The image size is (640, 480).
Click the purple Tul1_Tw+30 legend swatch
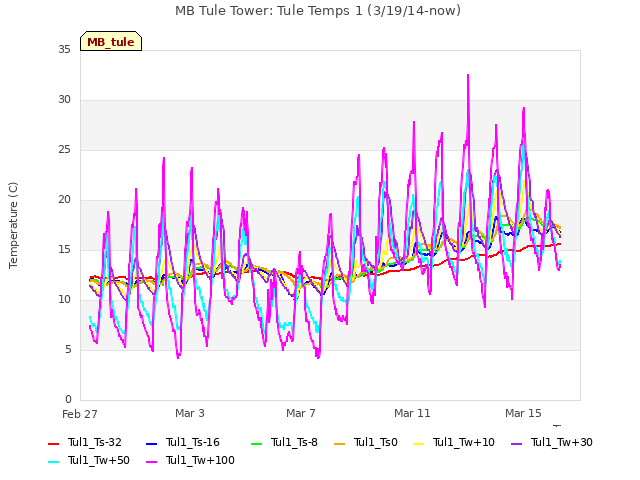pyautogui.click(x=516, y=444)
